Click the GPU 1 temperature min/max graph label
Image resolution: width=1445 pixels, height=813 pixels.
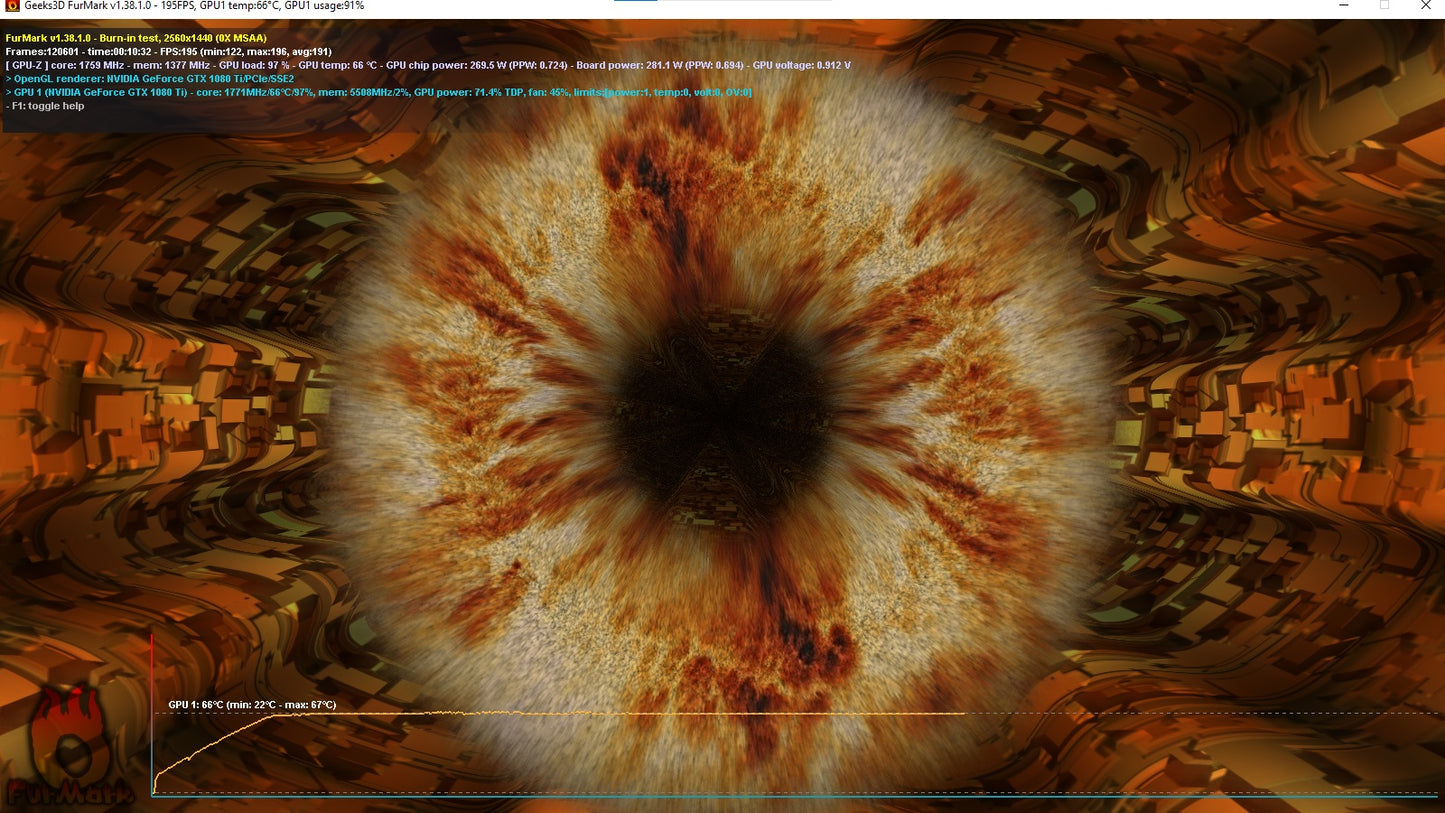(x=252, y=705)
